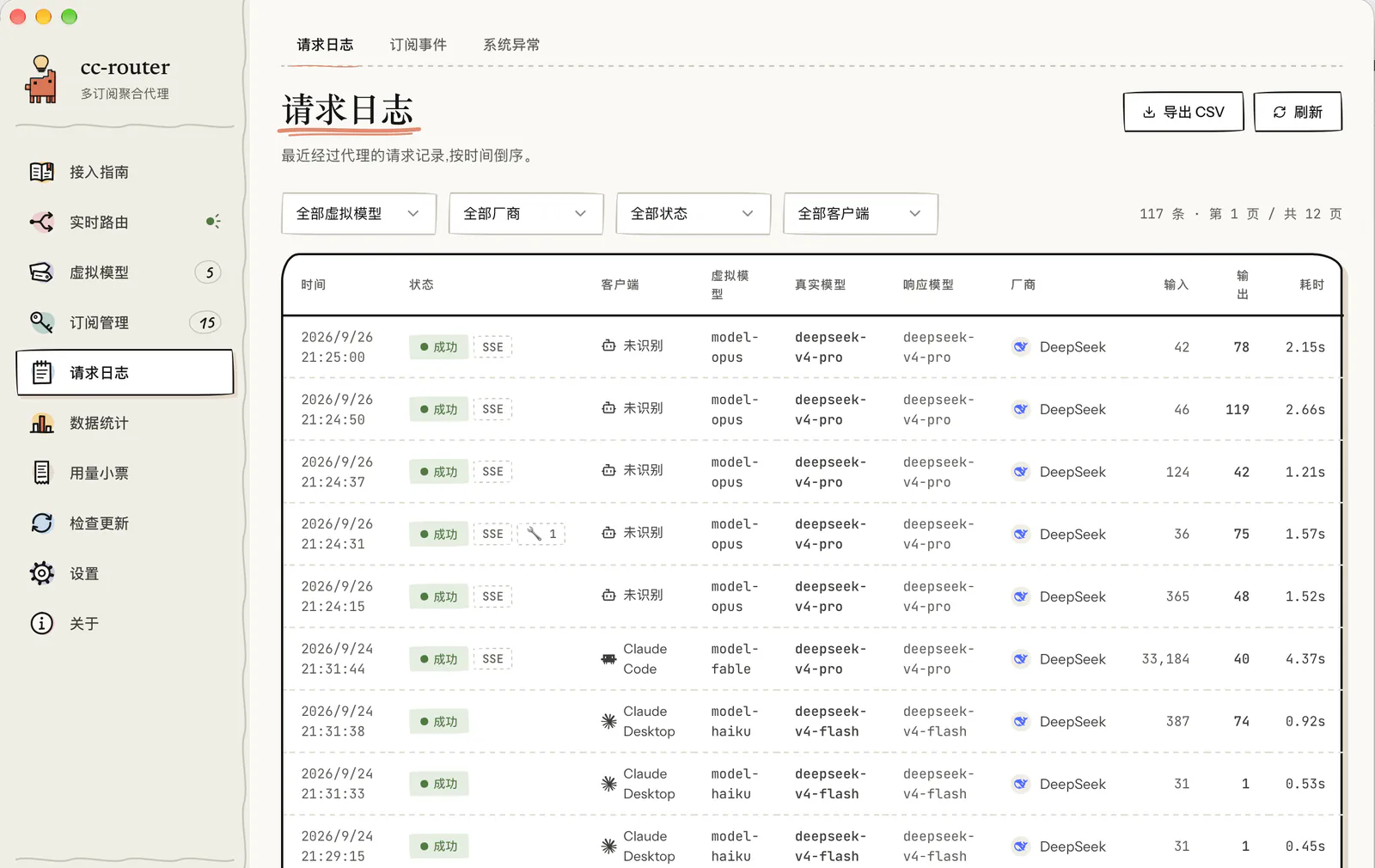Click the 119 output token value
1375x868 pixels.
coord(1237,409)
